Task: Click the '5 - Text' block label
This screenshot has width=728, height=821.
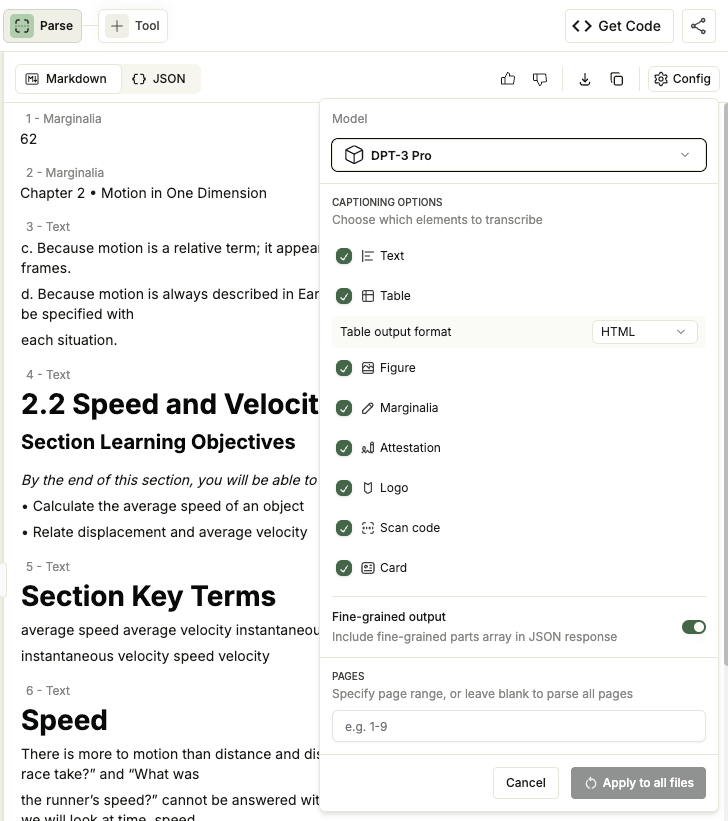Action: (48, 567)
